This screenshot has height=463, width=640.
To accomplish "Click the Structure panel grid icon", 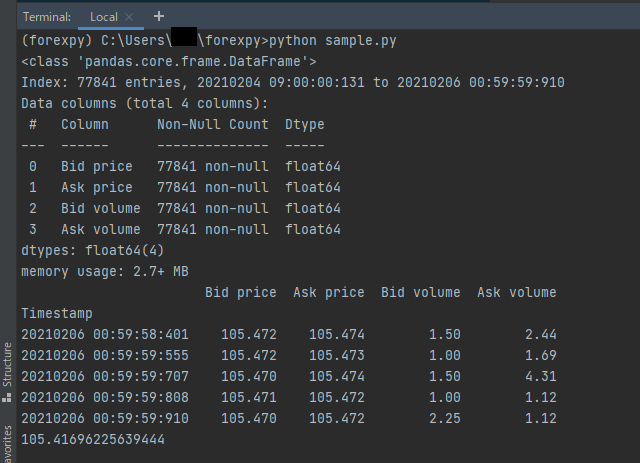I will [x=8, y=405].
